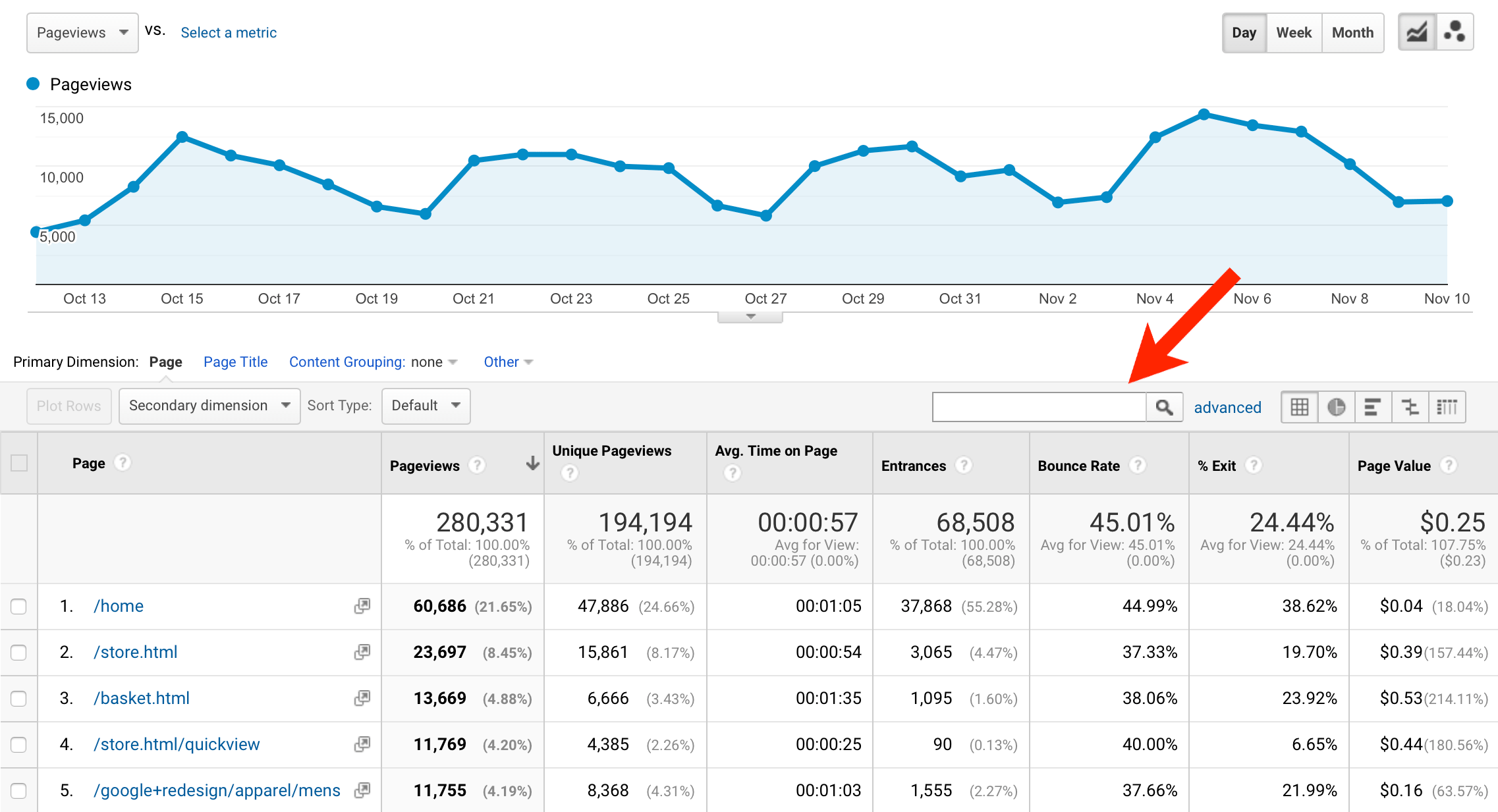The height and width of the screenshot is (812, 1498).
Task: Open the /store.html page link
Action: point(135,652)
